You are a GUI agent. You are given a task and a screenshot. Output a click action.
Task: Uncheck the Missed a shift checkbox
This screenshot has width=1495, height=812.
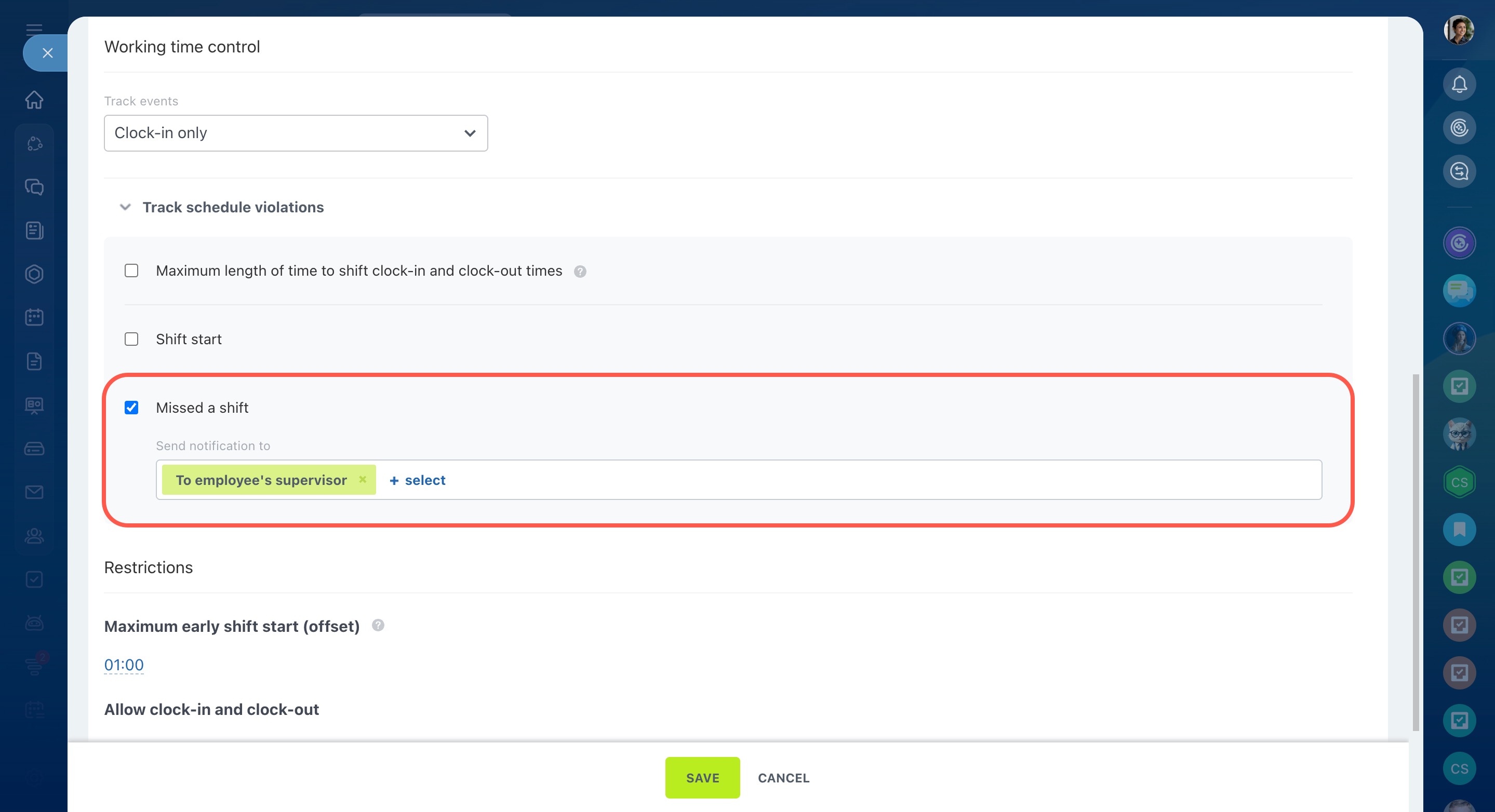point(132,408)
